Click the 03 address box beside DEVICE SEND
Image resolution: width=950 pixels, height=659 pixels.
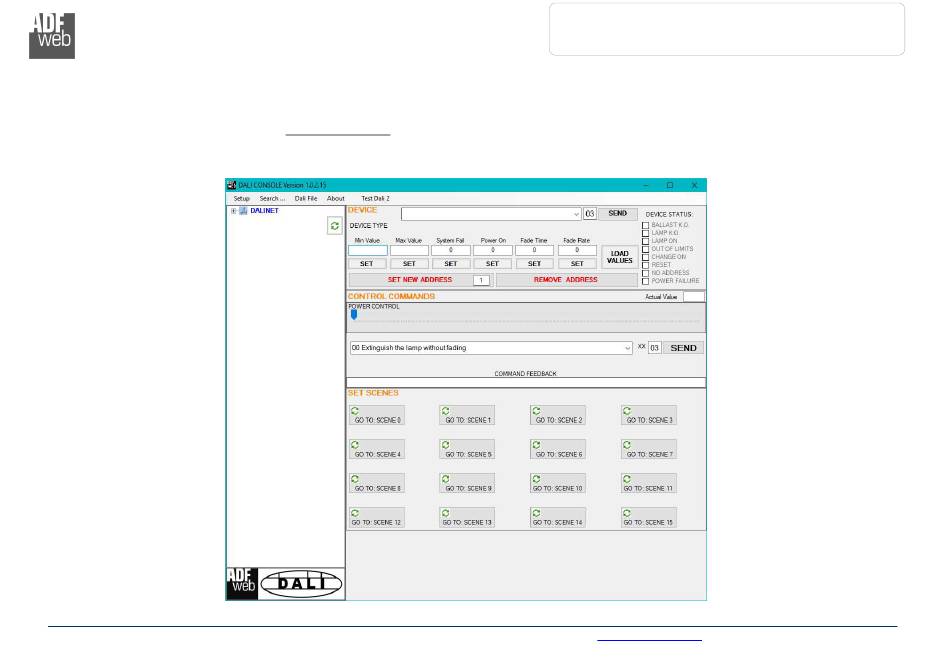point(590,213)
